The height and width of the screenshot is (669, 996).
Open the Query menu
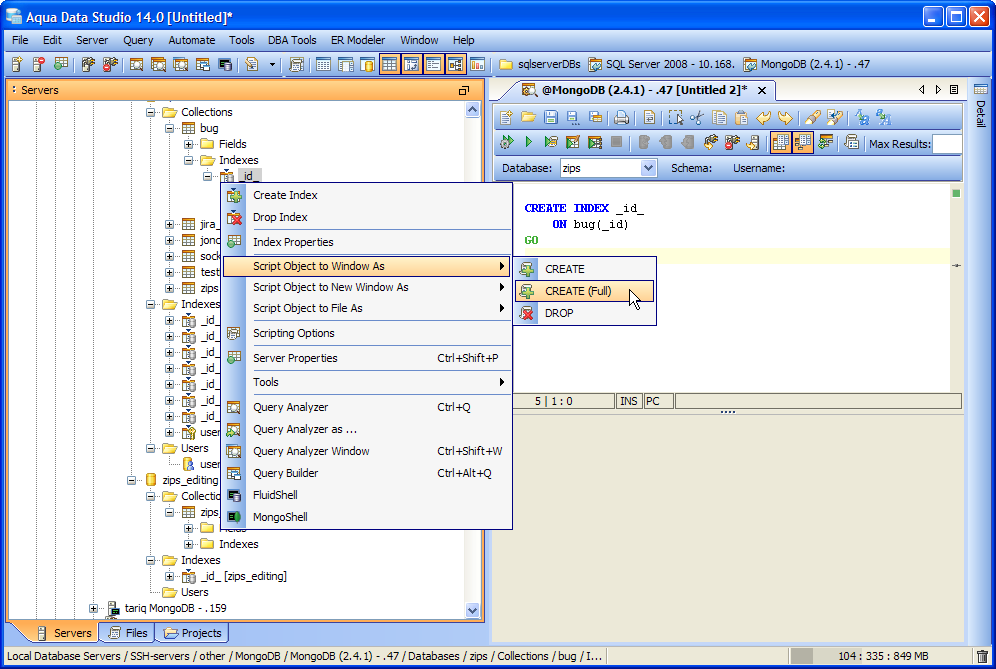pyautogui.click(x=138, y=40)
